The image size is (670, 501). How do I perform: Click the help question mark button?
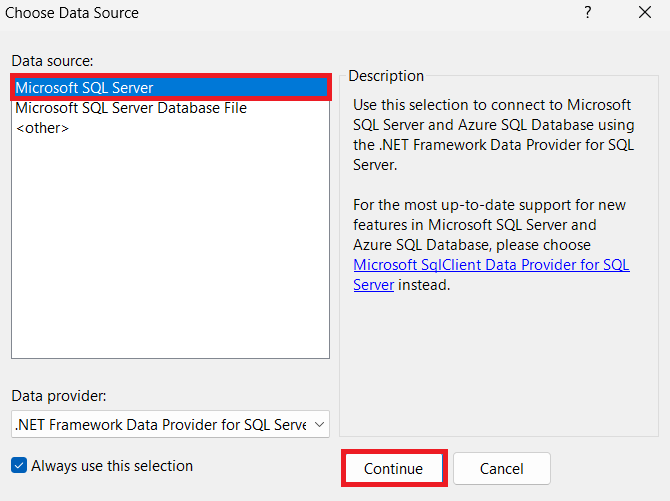tap(588, 13)
